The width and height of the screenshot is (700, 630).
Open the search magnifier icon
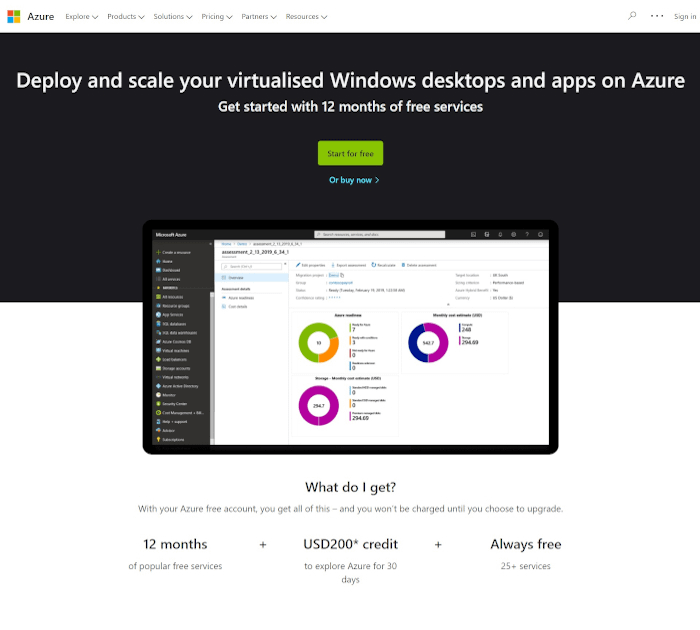tap(632, 16)
